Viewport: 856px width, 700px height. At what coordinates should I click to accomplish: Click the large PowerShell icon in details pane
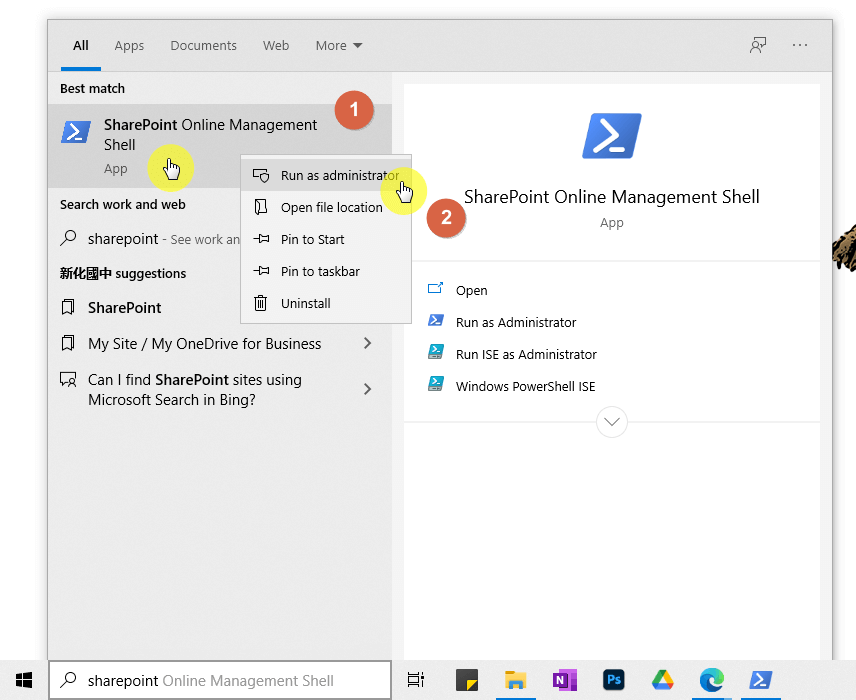(611, 136)
